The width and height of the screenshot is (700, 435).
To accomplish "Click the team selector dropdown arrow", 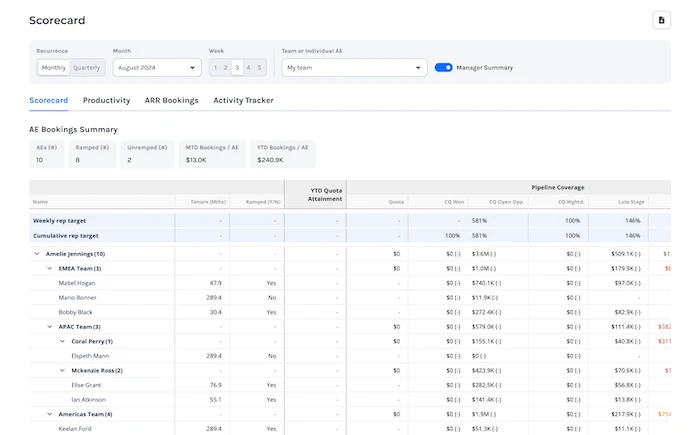I will pyautogui.click(x=419, y=68).
